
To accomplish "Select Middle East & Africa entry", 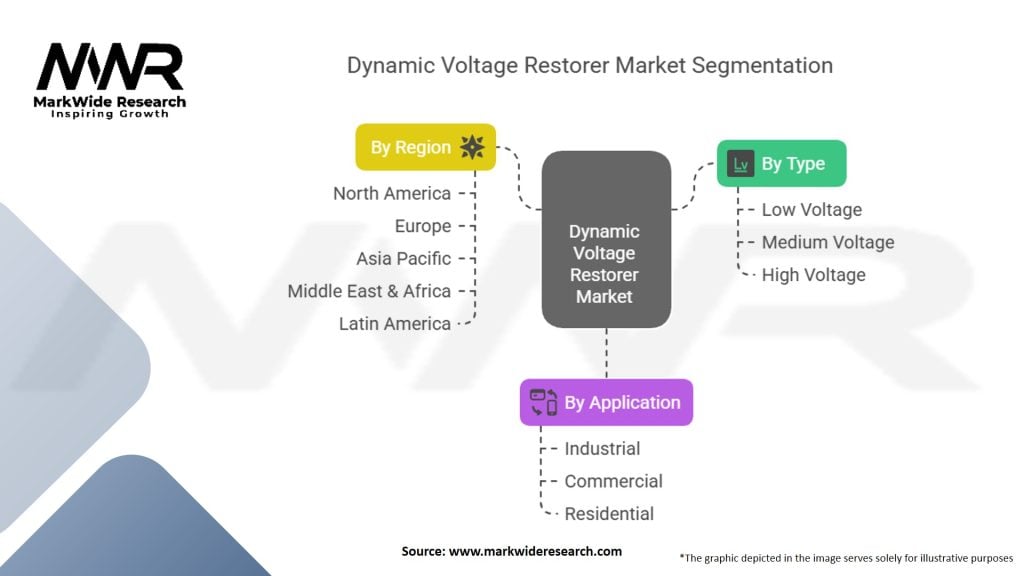I will point(369,291).
